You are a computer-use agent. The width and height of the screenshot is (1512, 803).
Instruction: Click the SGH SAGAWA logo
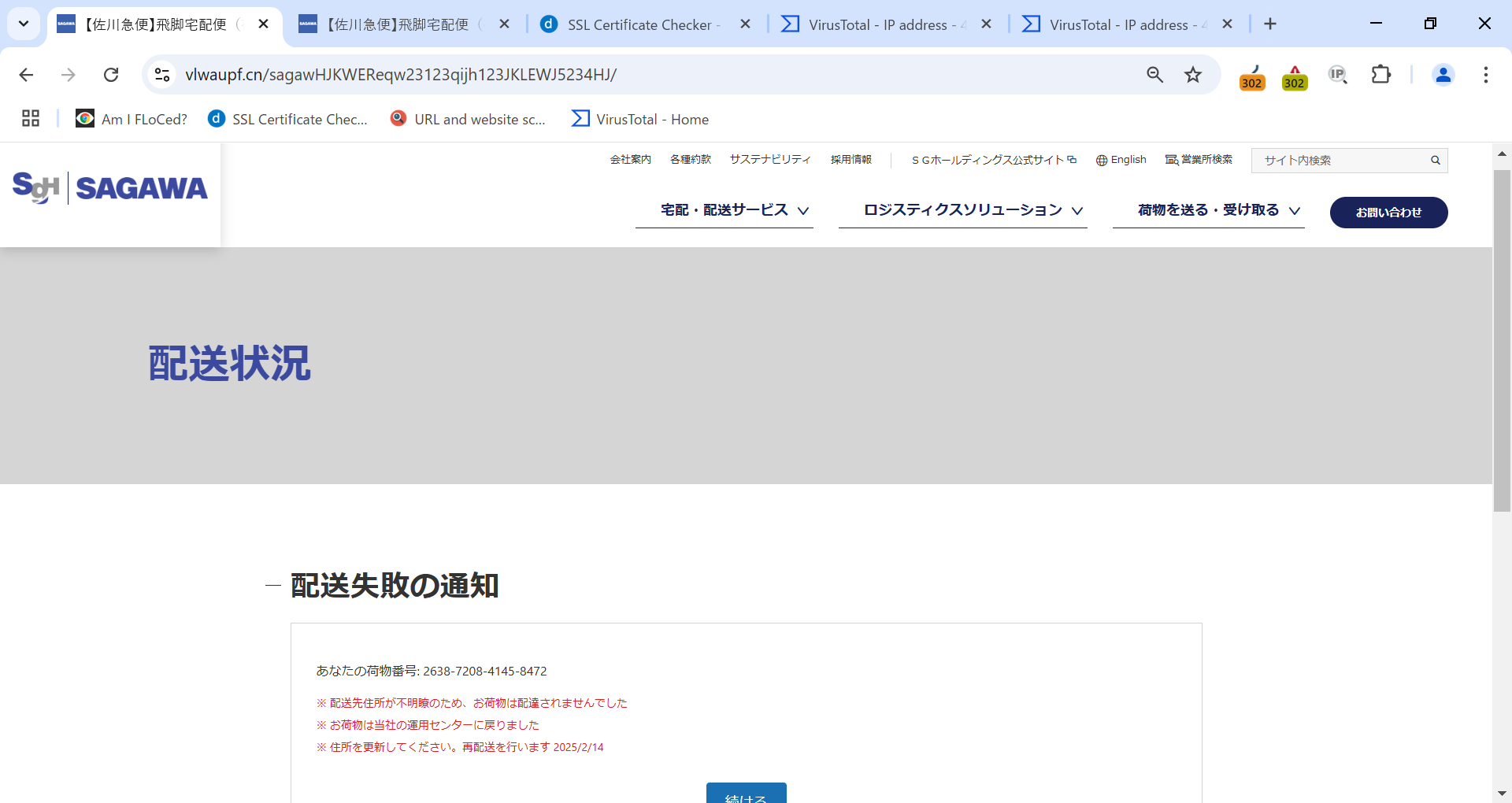tap(110, 187)
